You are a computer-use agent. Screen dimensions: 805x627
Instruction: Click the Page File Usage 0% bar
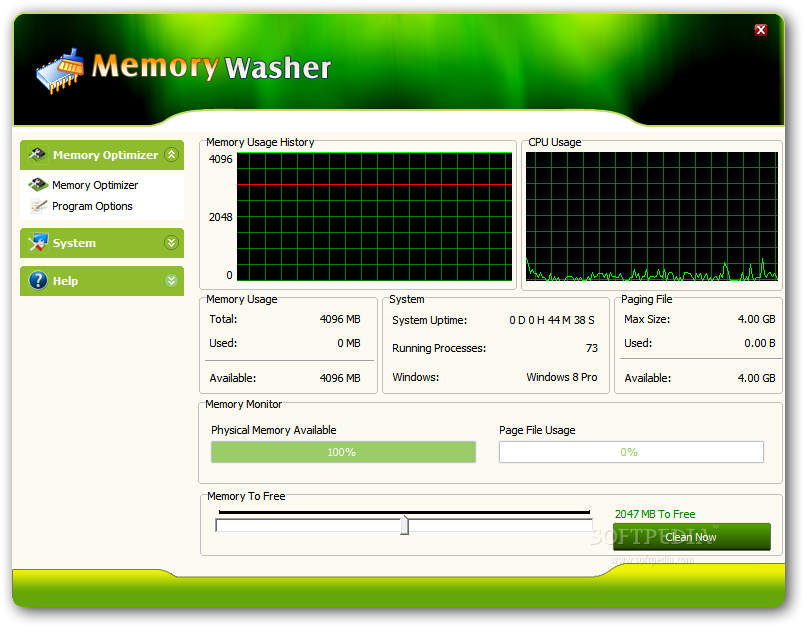[631, 452]
